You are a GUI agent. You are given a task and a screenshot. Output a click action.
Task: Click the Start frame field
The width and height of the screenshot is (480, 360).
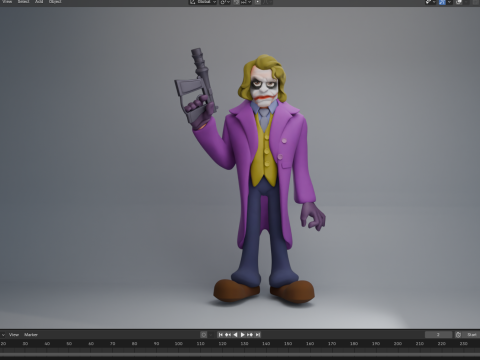tap(472, 334)
